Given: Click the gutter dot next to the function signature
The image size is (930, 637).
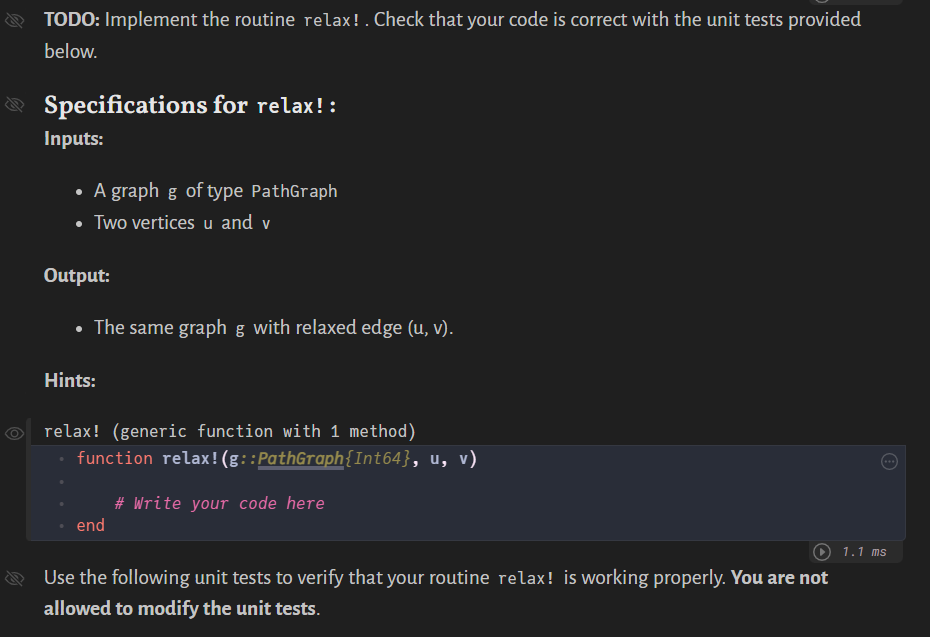Looking at the screenshot, I should click(x=62, y=459).
